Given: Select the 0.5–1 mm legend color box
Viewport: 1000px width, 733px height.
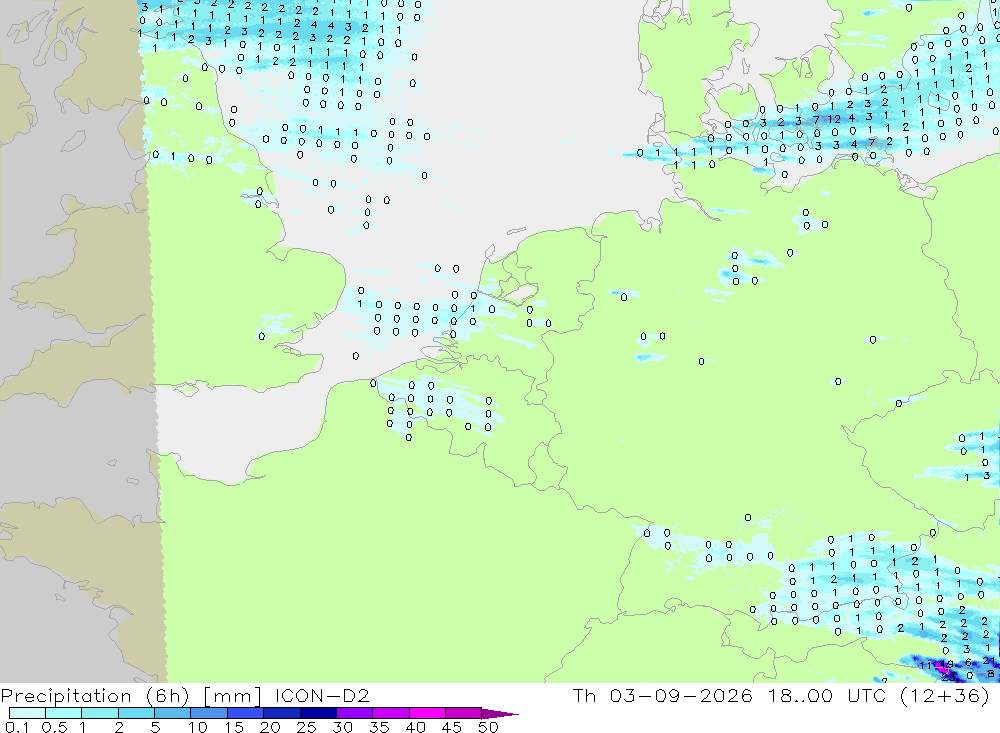Looking at the screenshot, I should [64, 713].
